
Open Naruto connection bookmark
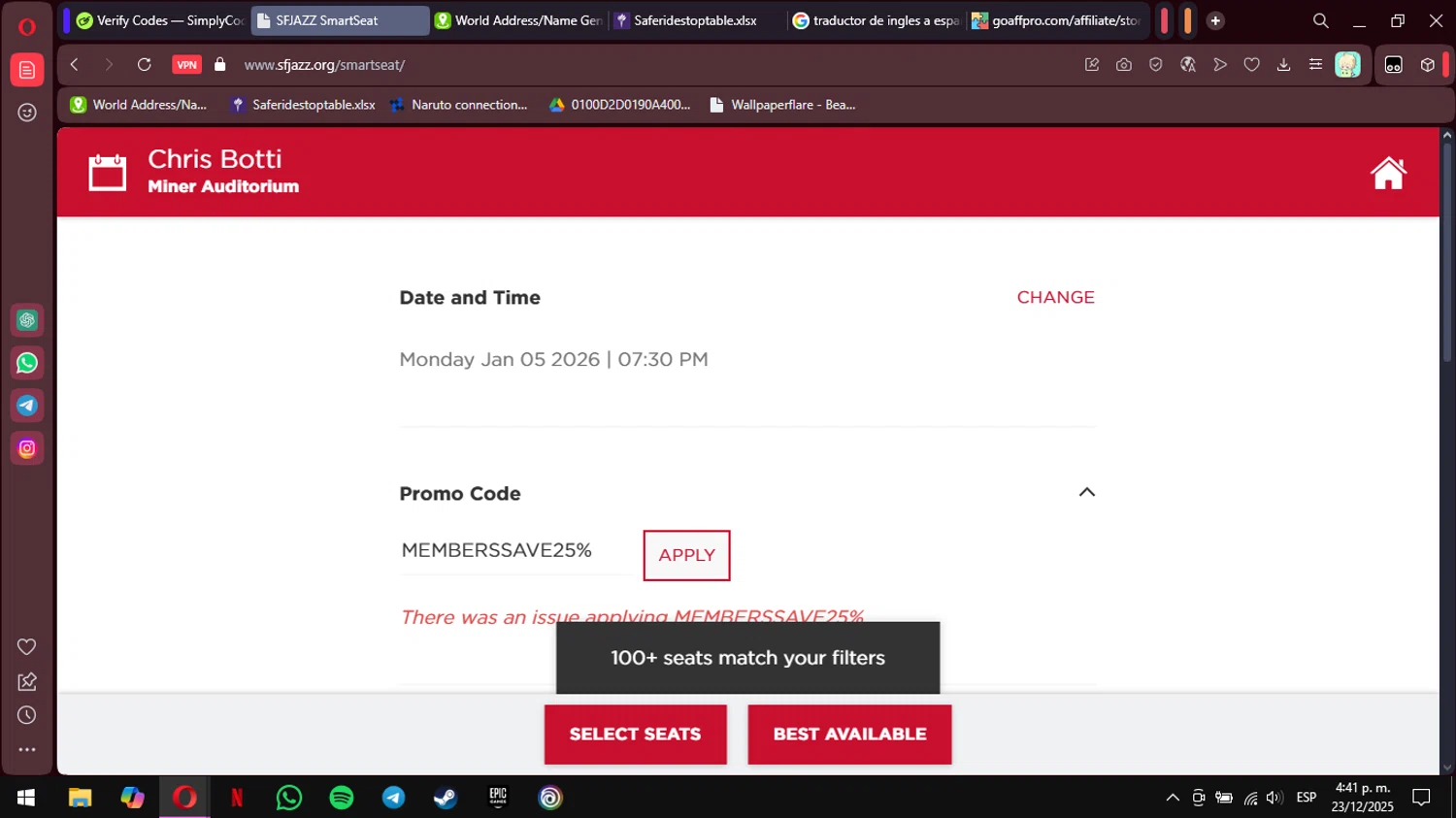click(458, 105)
